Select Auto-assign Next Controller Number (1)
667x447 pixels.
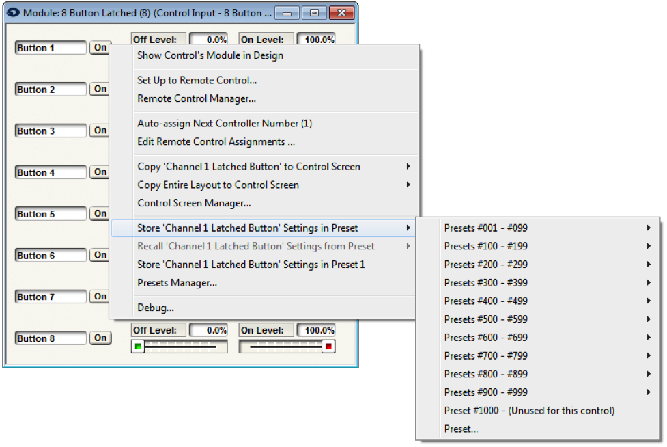pyautogui.click(x=264, y=123)
